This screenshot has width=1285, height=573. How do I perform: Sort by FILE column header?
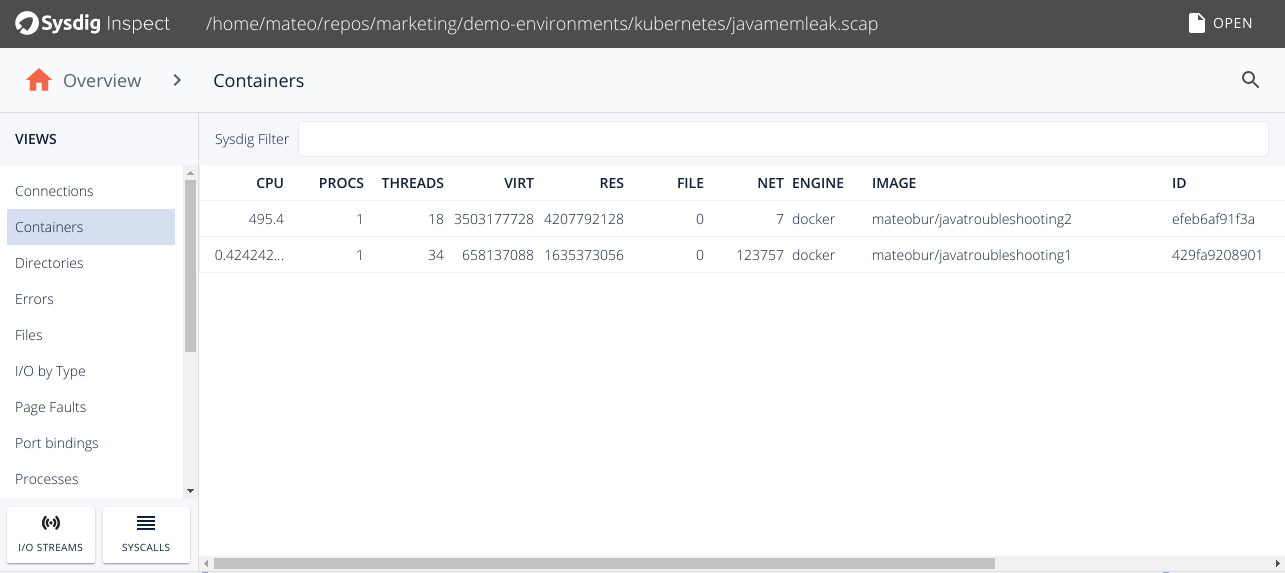[690, 183]
